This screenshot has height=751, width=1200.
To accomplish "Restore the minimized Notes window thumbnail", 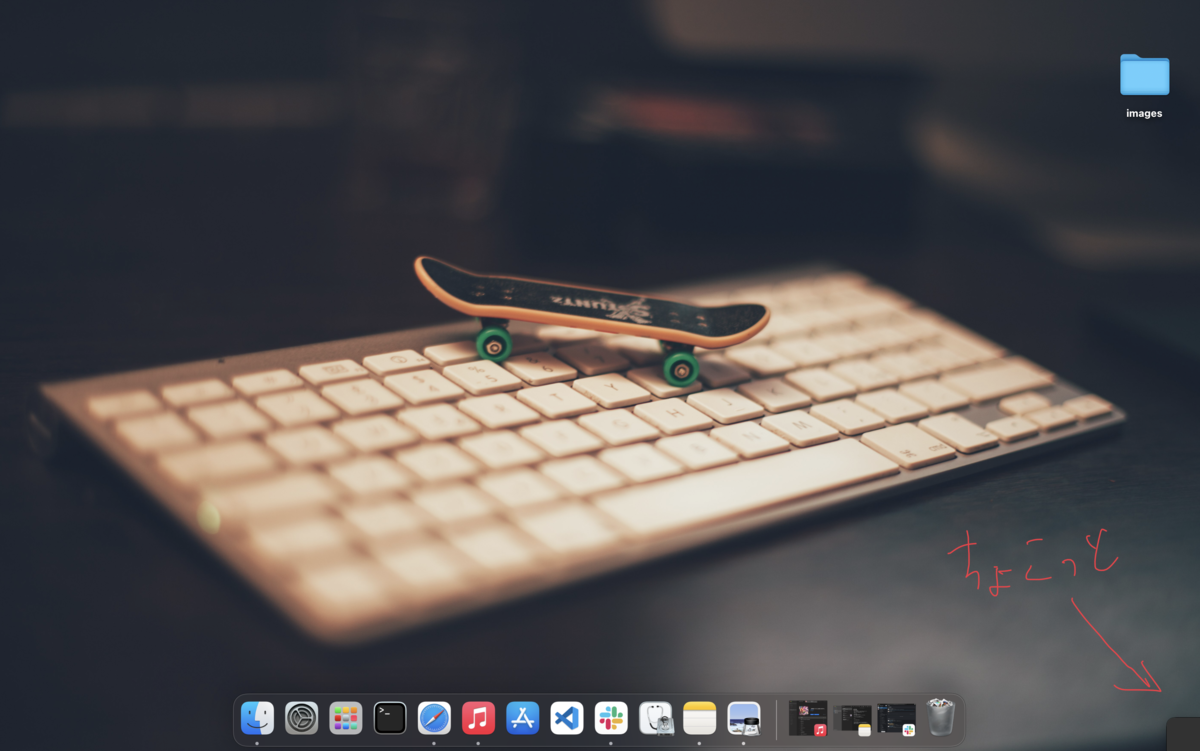I will click(853, 719).
